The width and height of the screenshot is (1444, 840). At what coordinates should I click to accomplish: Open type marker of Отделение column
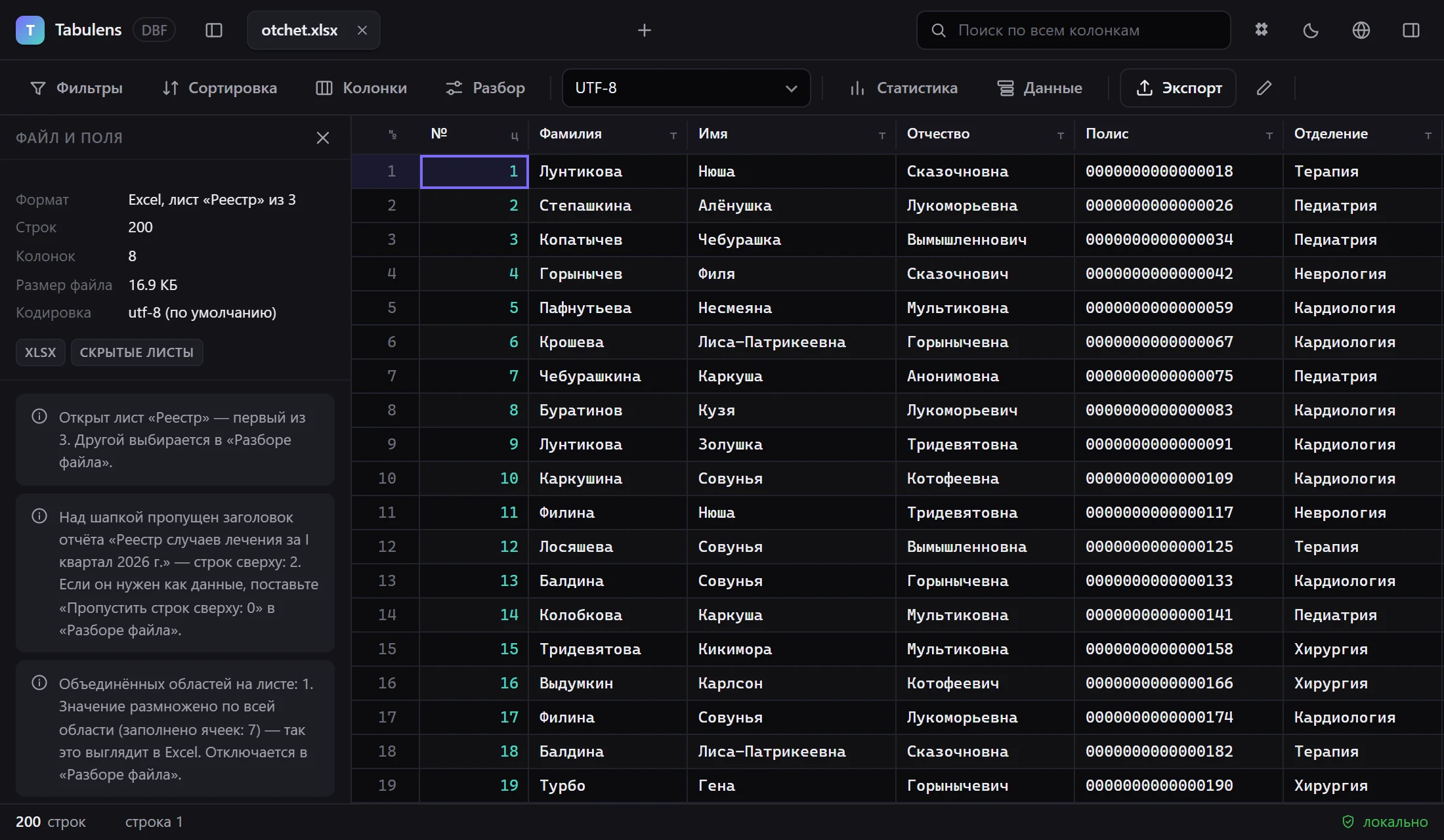(1428, 135)
